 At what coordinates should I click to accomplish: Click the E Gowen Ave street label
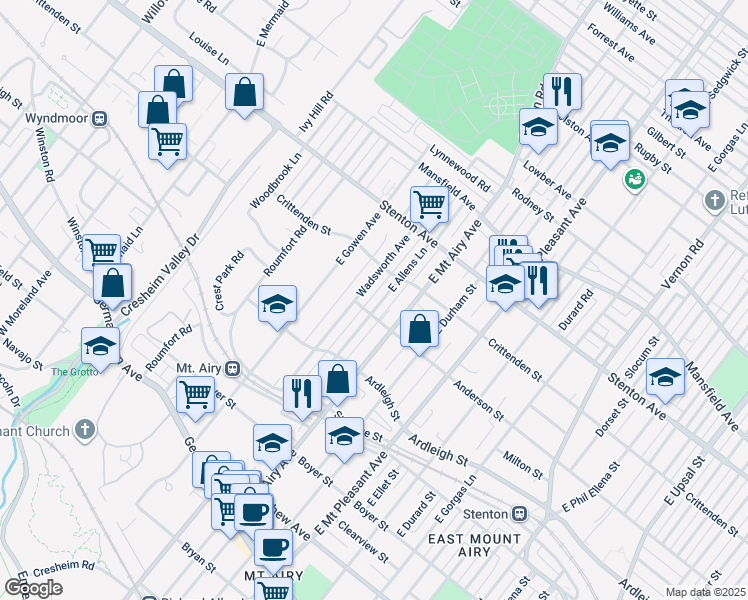(x=358, y=239)
